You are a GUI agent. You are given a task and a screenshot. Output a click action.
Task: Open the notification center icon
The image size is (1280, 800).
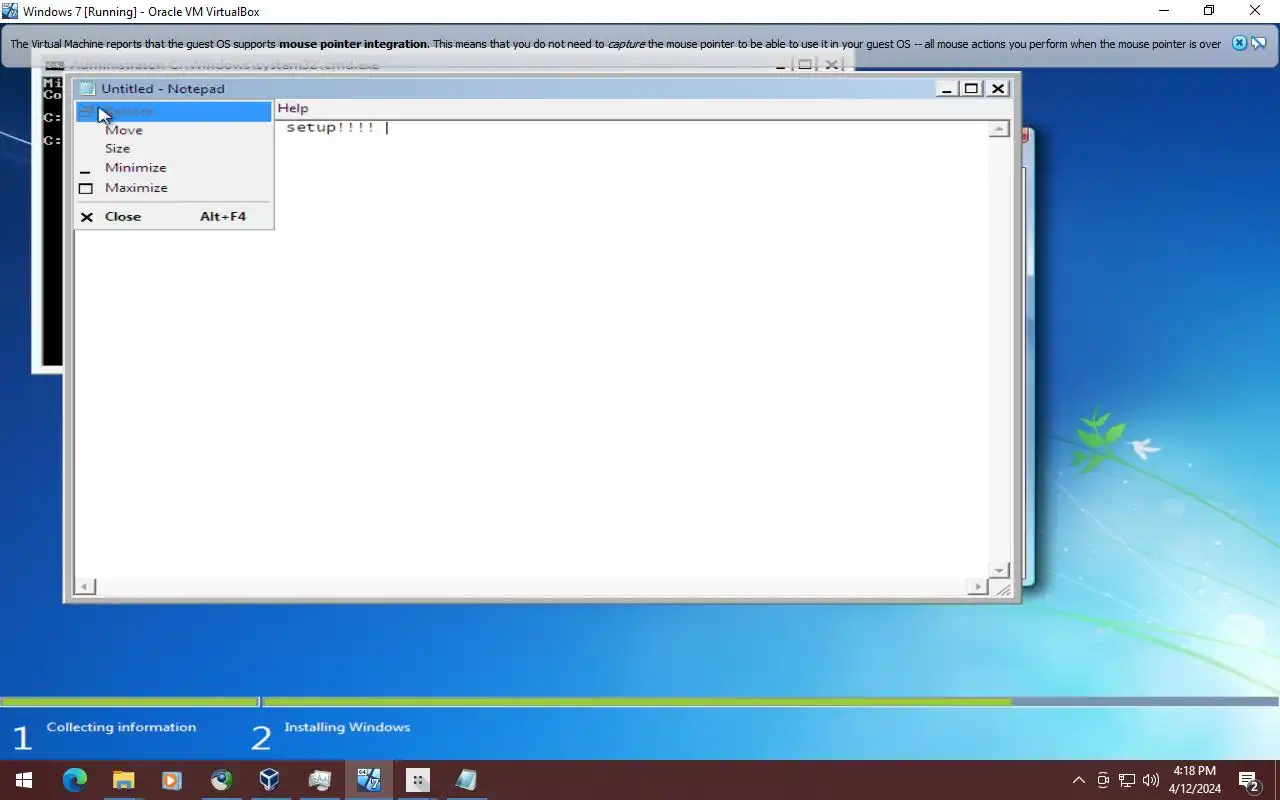tap(1248, 780)
